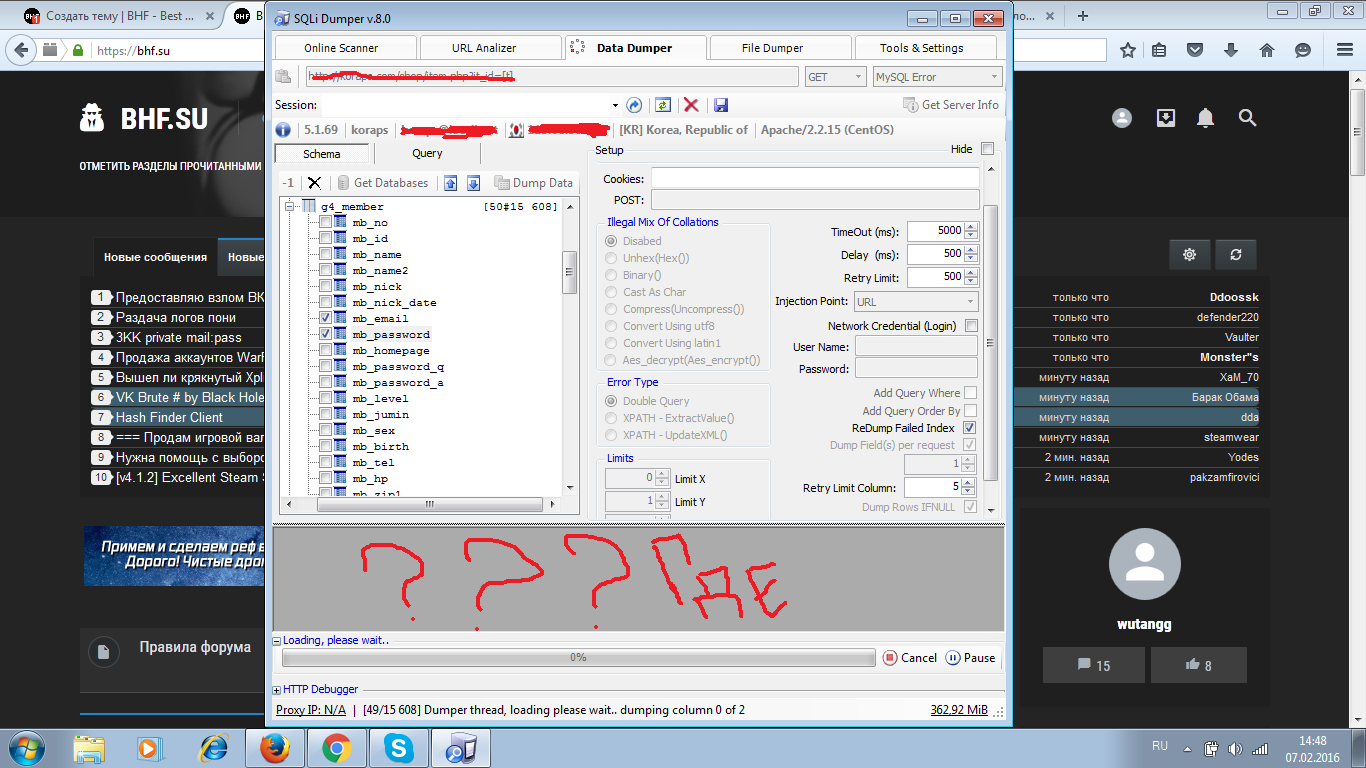Collapse the Loading, please wait section

(277, 640)
